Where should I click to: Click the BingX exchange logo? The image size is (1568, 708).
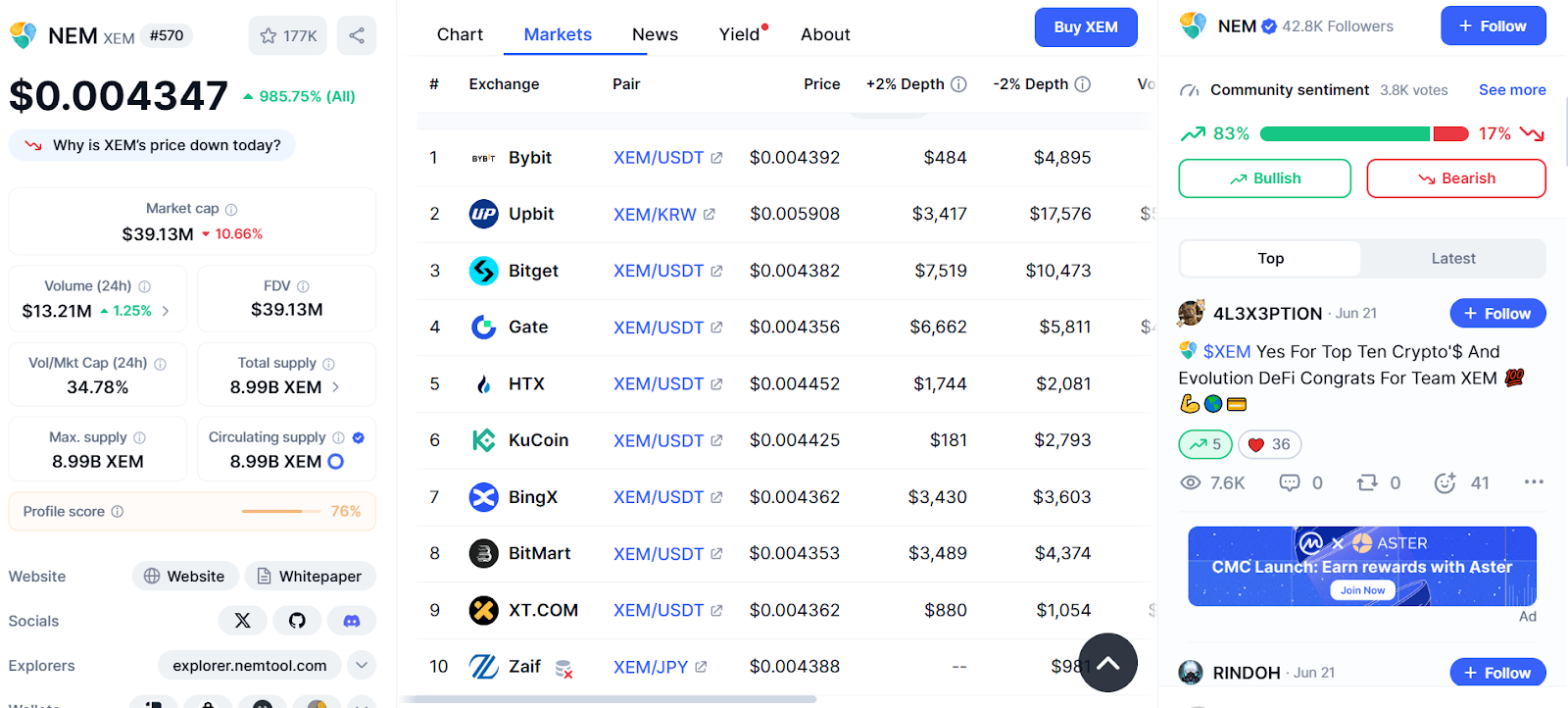483,497
